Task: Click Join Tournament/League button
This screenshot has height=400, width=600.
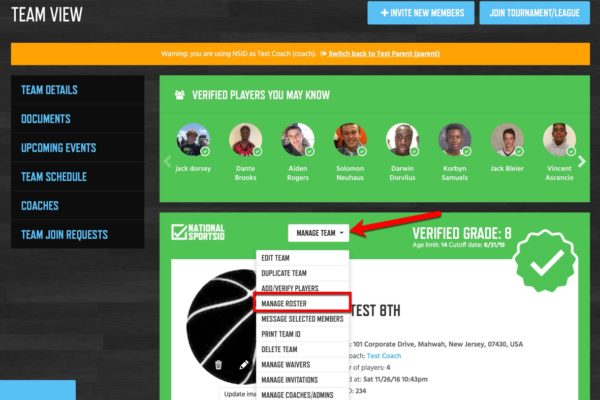Action: (x=535, y=13)
